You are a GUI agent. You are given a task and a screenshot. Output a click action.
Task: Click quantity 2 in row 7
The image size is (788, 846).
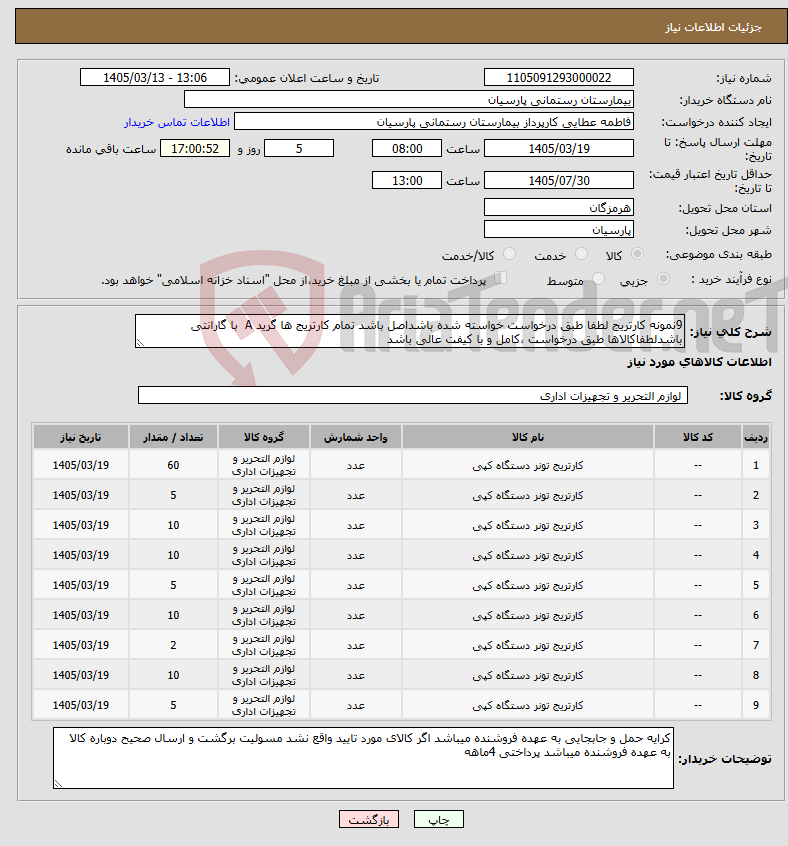tap(173, 645)
